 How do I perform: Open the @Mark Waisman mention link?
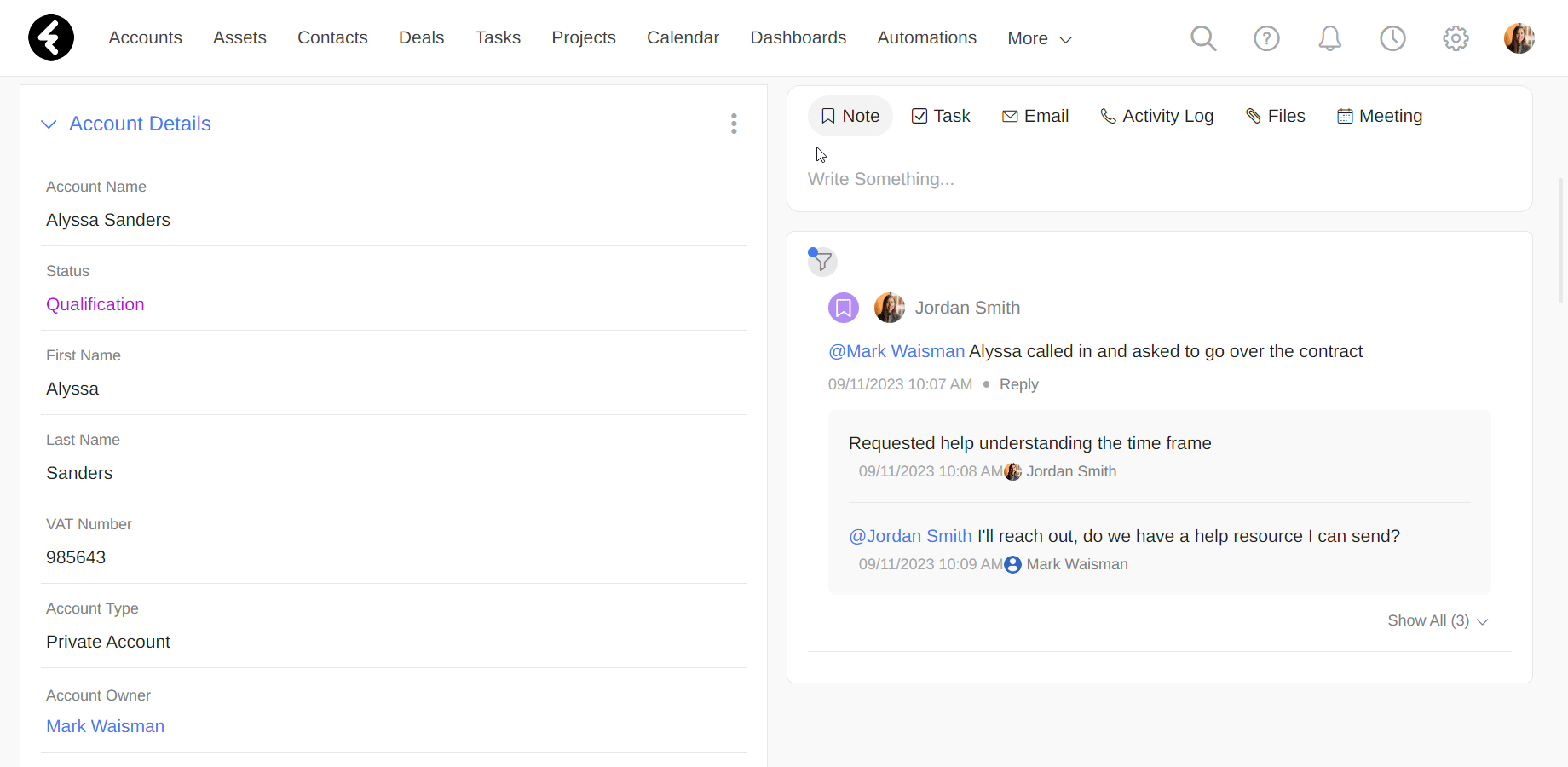[x=896, y=351]
